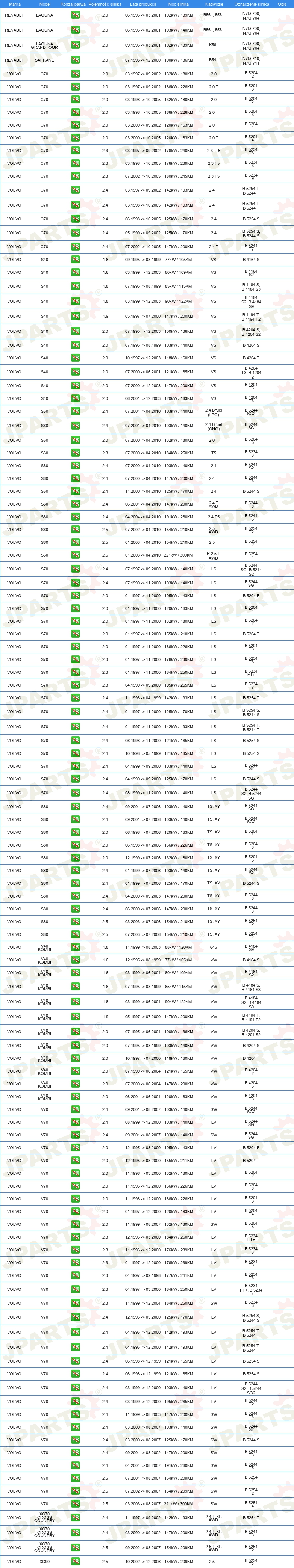Click the fuel icon for S70 155kW / 210KM
The image size is (294, 1568).
pos(75,634)
